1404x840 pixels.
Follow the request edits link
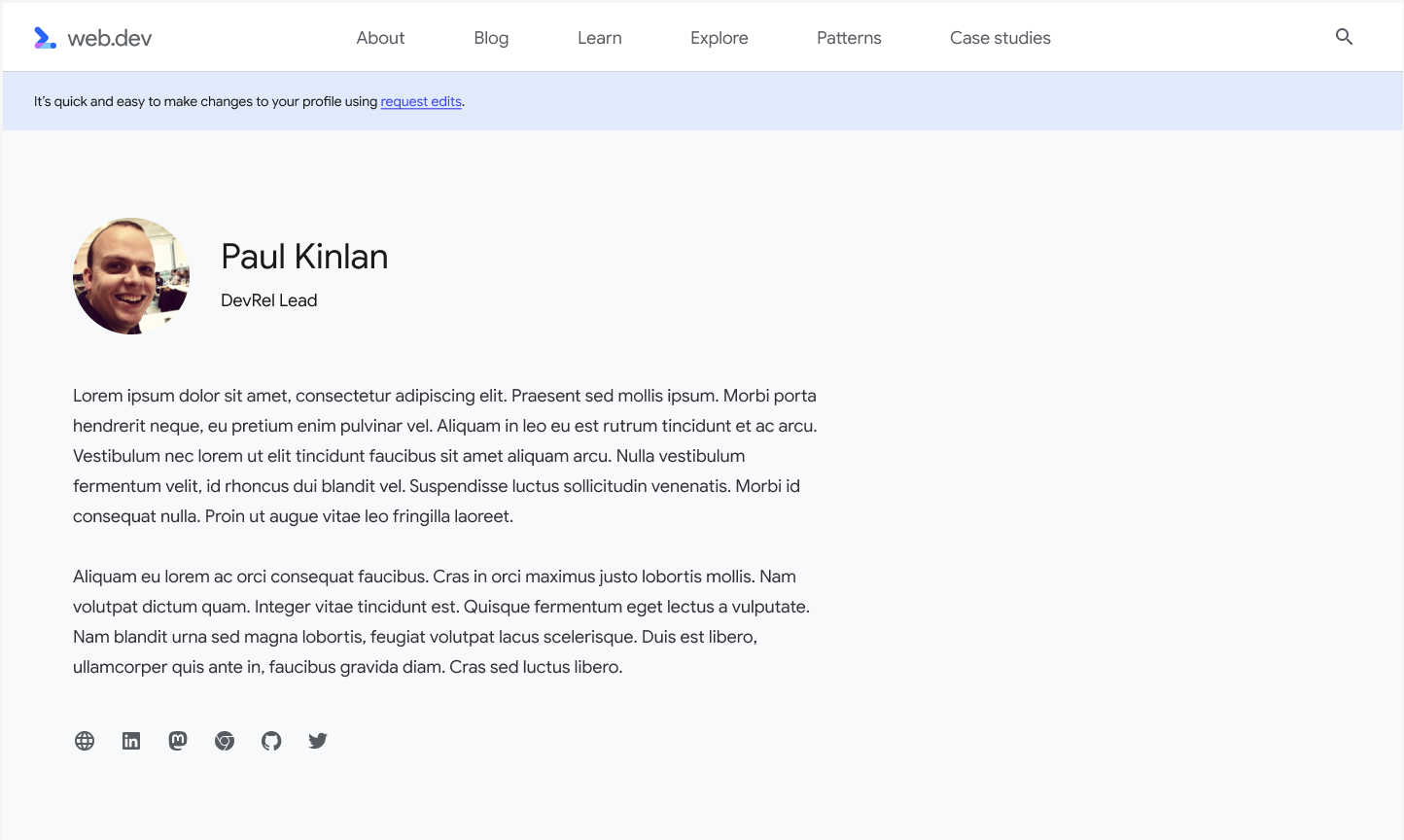click(421, 101)
